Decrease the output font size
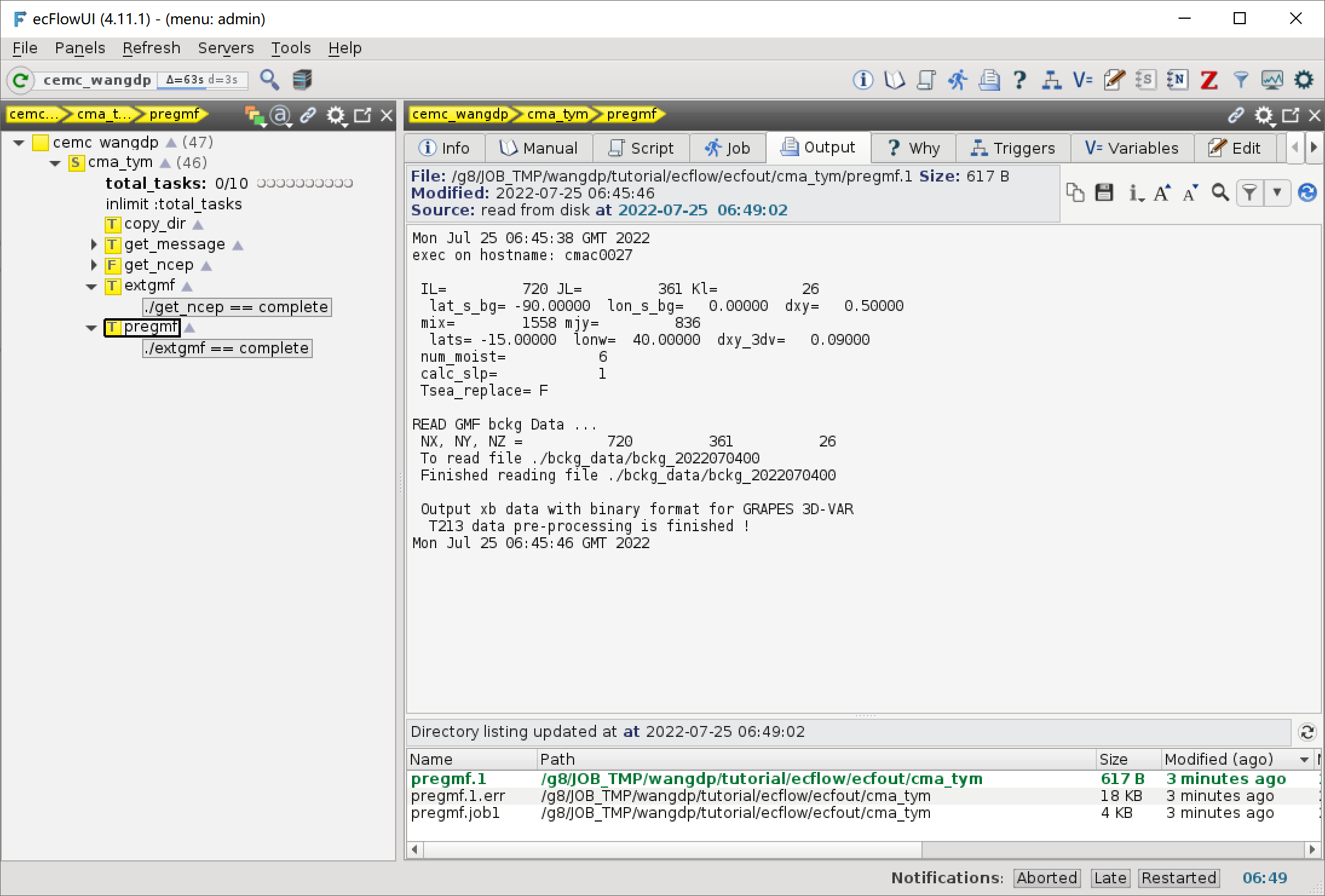The height and width of the screenshot is (896, 1325). 1191,193
